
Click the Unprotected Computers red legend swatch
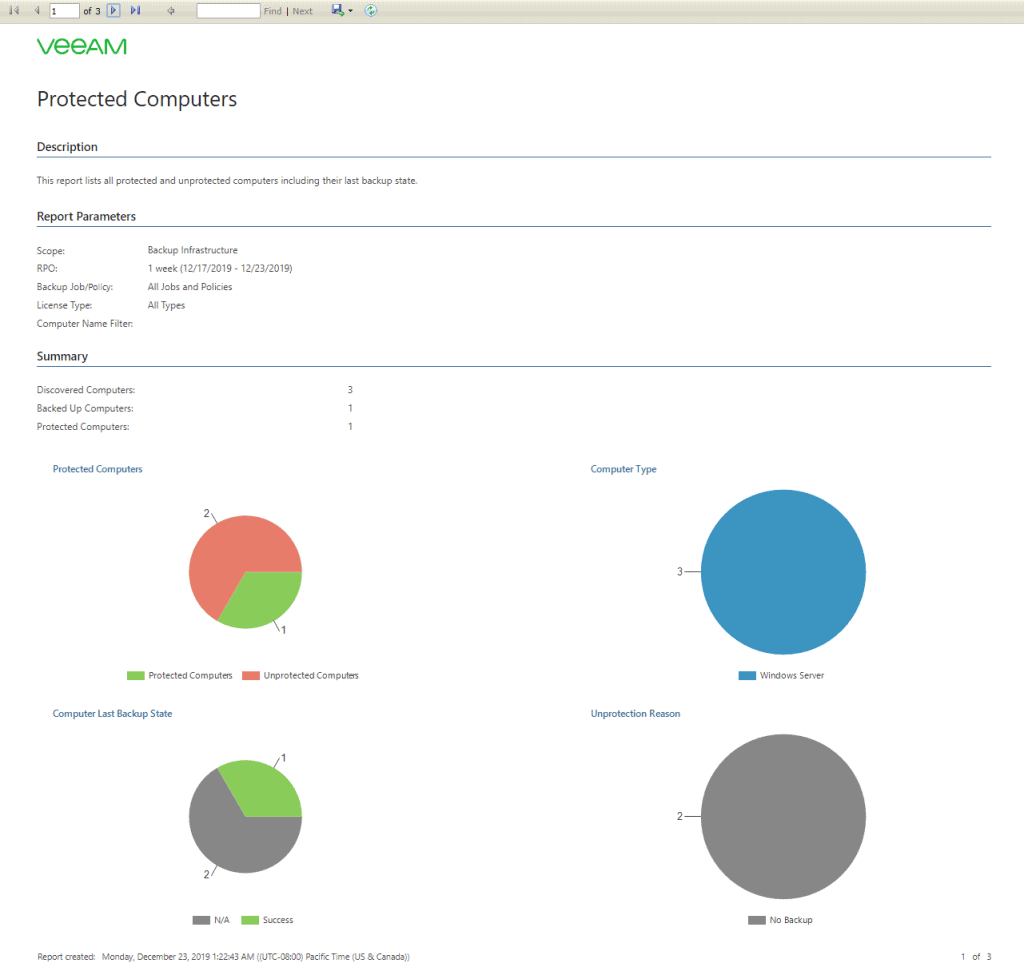pos(251,675)
